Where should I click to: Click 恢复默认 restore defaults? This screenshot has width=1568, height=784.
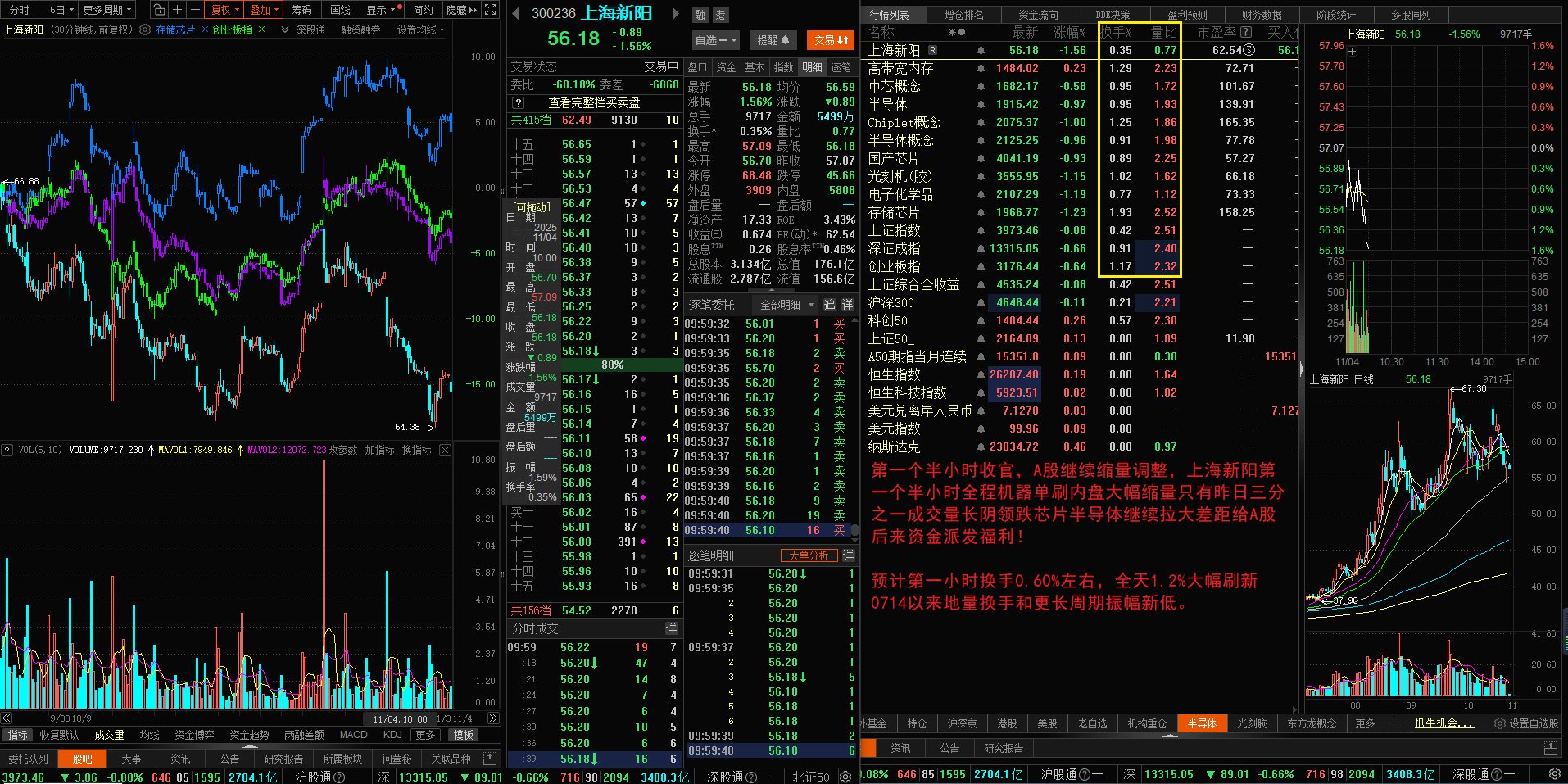(x=59, y=735)
